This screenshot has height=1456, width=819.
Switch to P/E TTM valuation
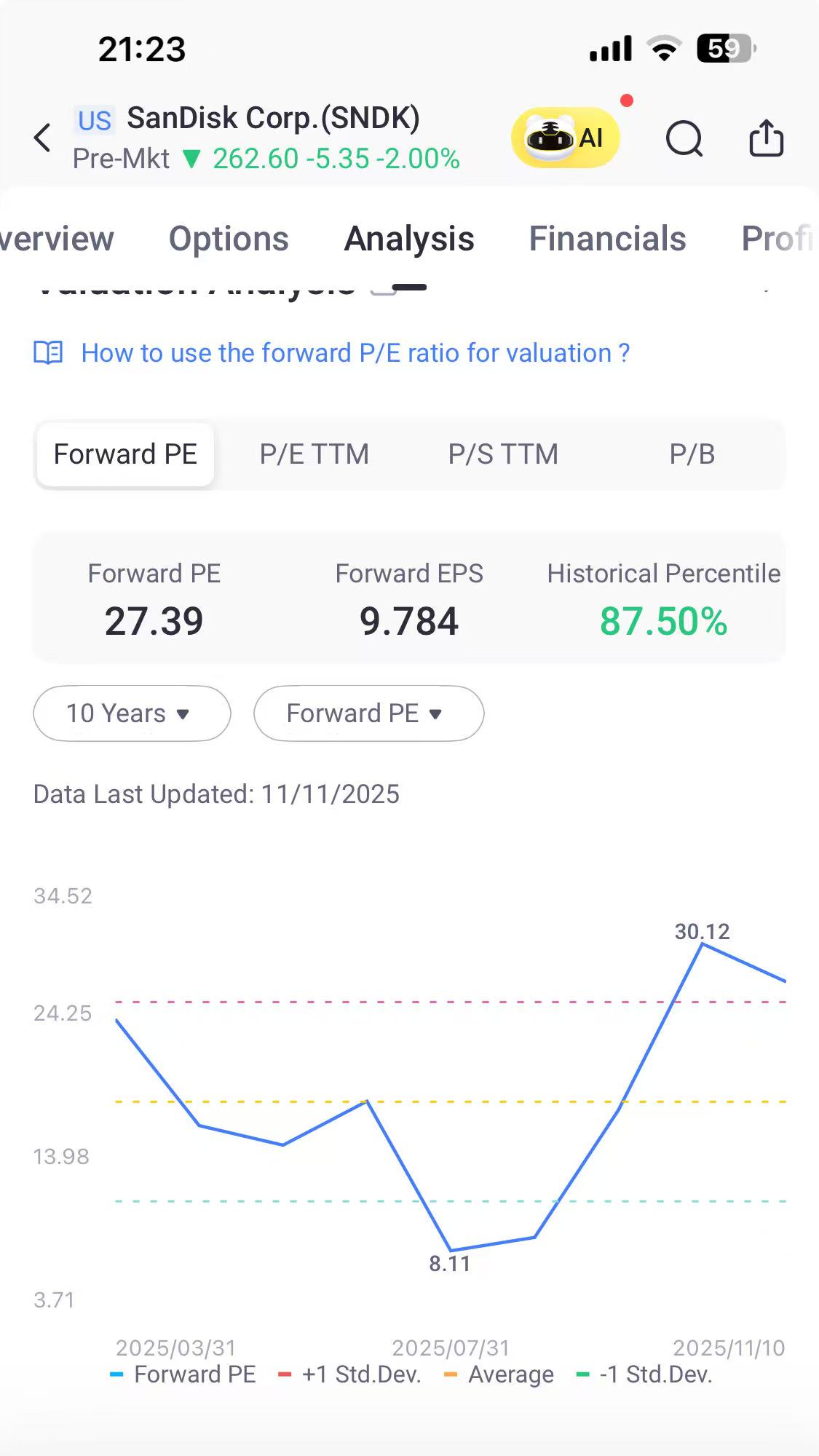tap(314, 454)
